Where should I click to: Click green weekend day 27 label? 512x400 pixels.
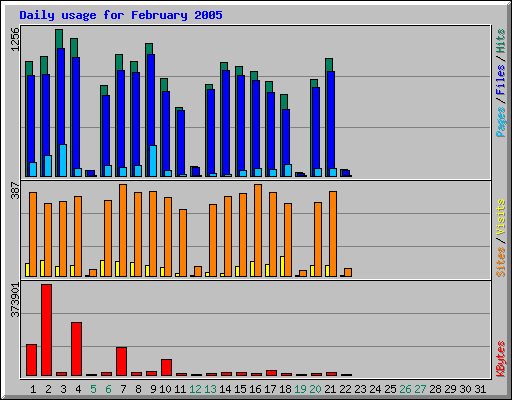(x=420, y=389)
